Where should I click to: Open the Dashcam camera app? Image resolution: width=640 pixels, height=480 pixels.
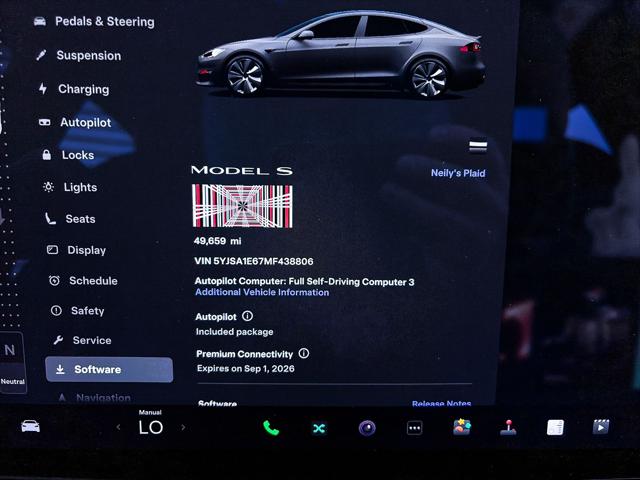pyautogui.click(x=367, y=428)
